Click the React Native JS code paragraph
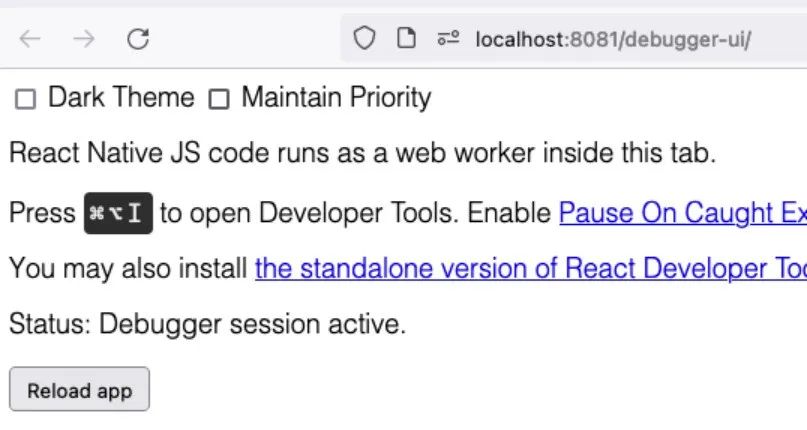Viewport: 807px width, 430px height. (363, 153)
